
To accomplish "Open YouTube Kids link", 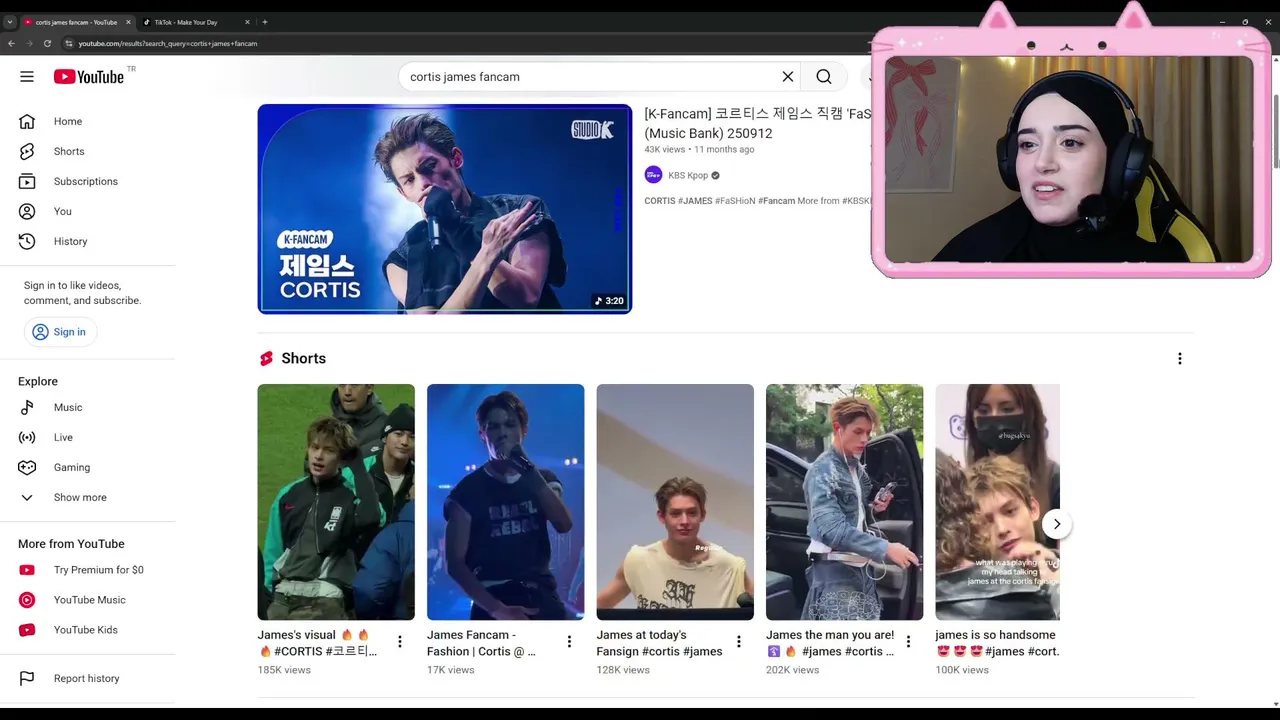I will 88,630.
